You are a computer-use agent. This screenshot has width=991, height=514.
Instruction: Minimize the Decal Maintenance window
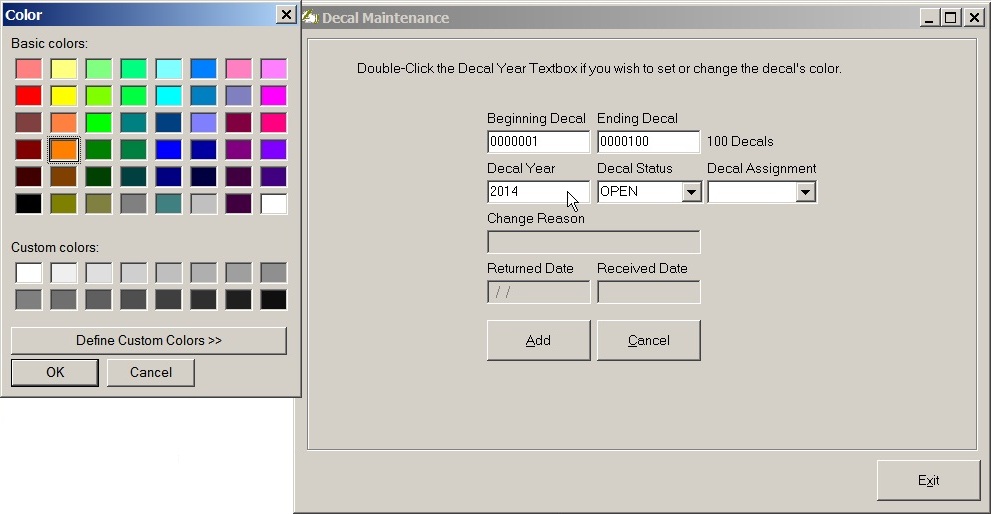931,18
